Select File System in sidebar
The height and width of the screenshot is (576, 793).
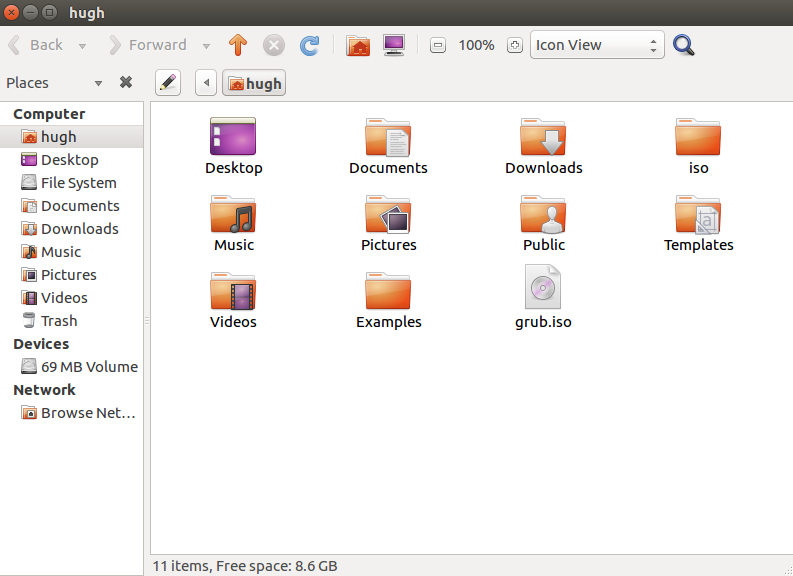[x=78, y=183]
